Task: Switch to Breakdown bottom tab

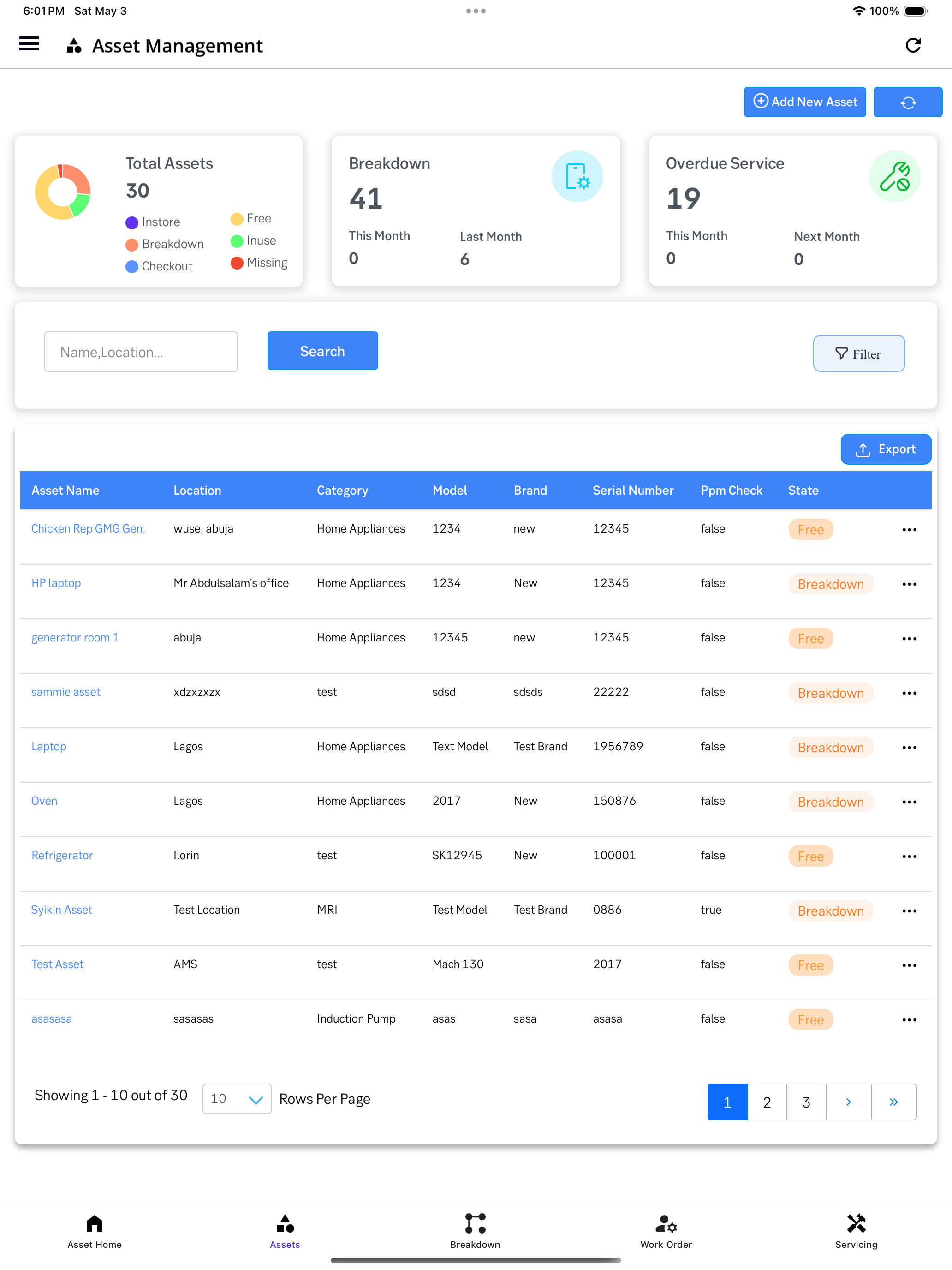Action: (475, 1232)
